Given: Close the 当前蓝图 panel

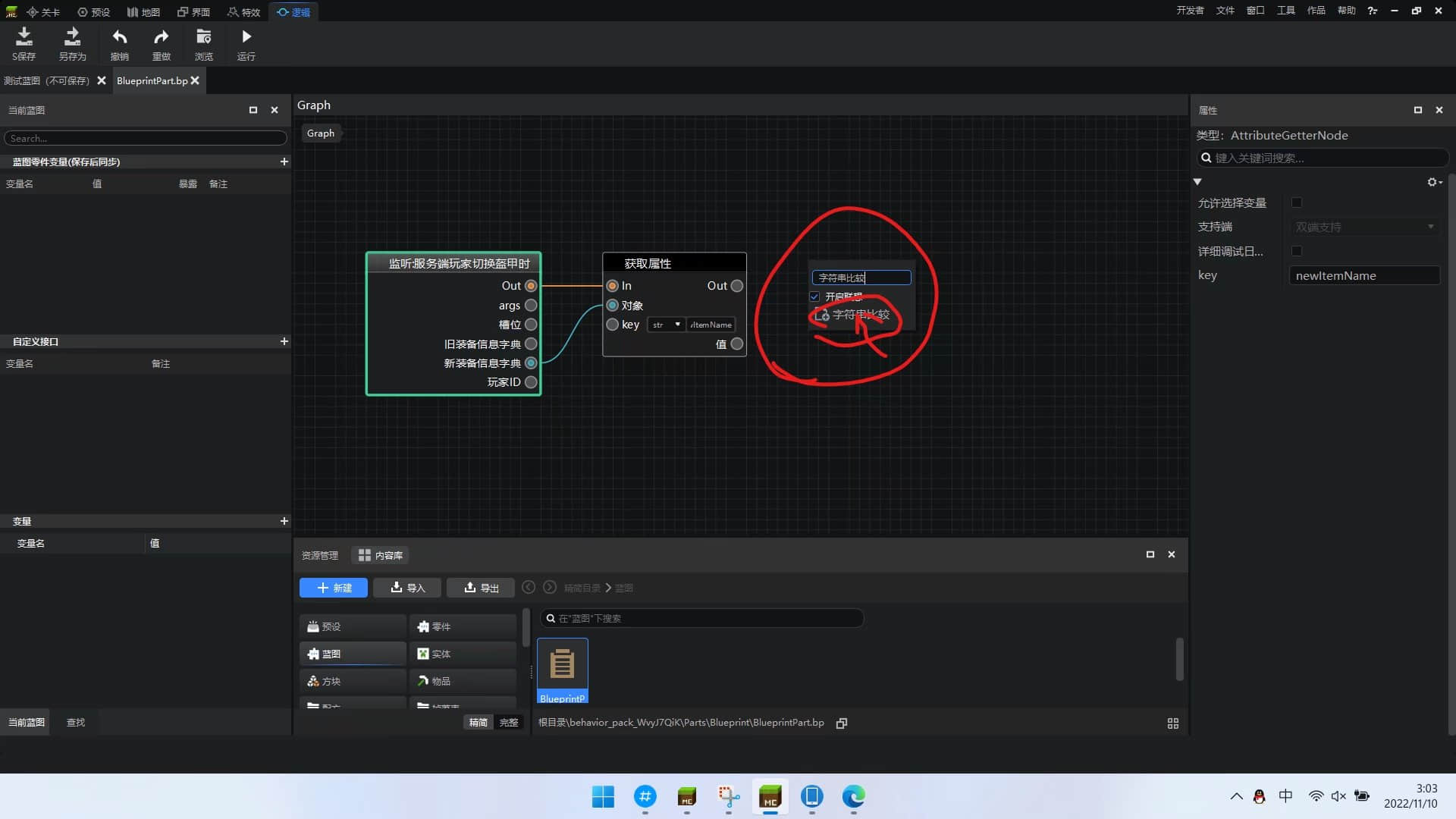Looking at the screenshot, I should tap(275, 110).
